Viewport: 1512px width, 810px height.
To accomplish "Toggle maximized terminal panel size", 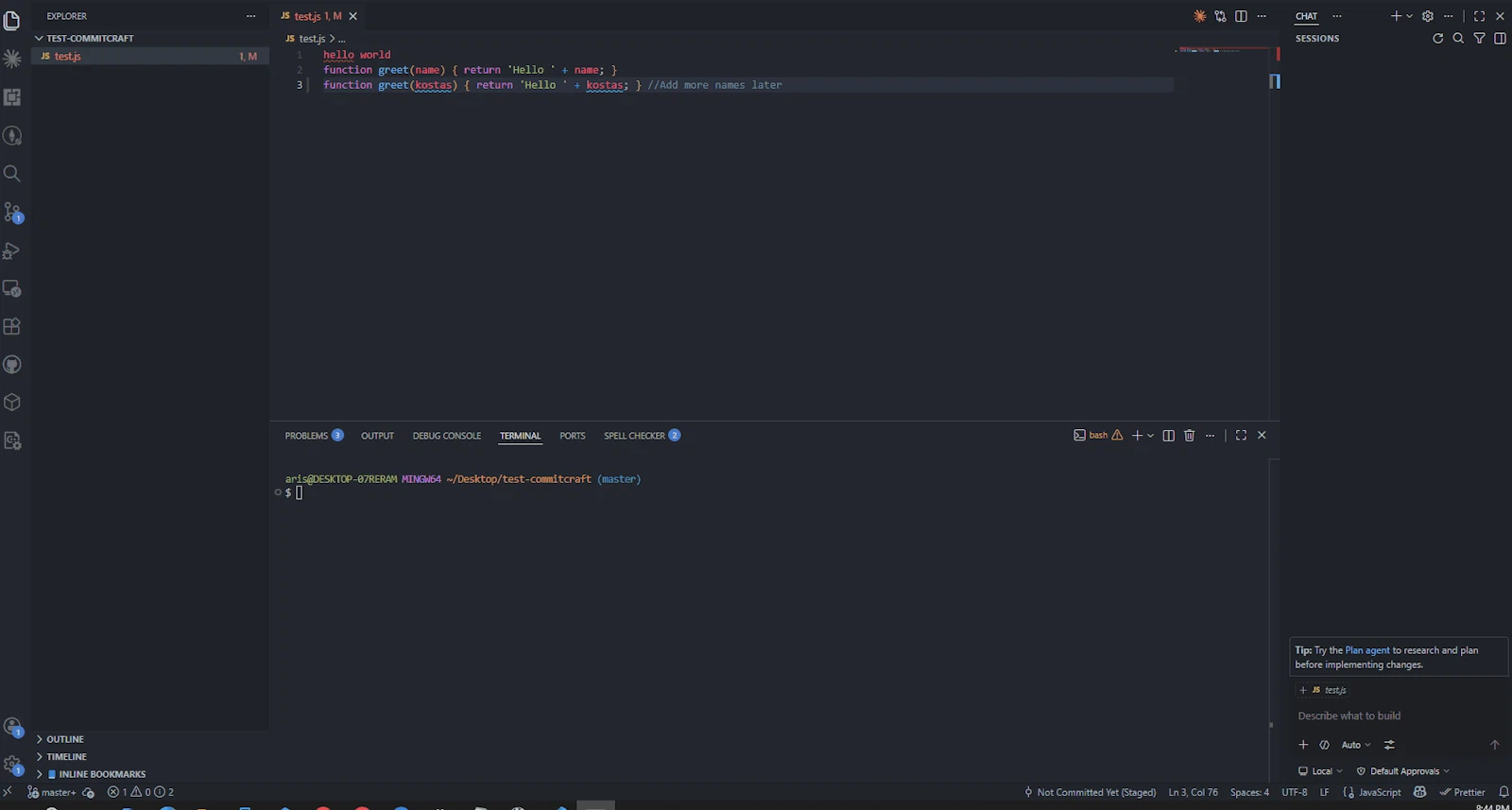I will [x=1241, y=436].
